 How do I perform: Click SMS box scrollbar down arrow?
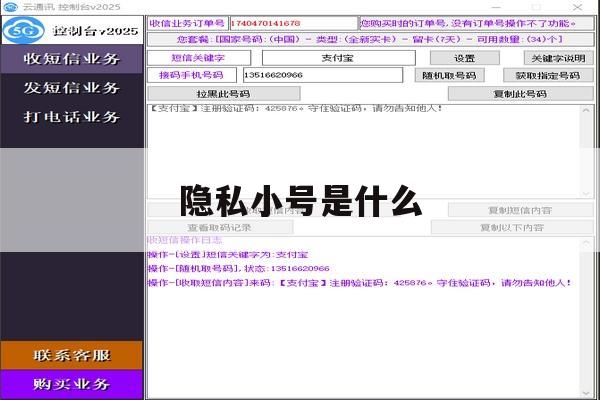click(x=586, y=194)
